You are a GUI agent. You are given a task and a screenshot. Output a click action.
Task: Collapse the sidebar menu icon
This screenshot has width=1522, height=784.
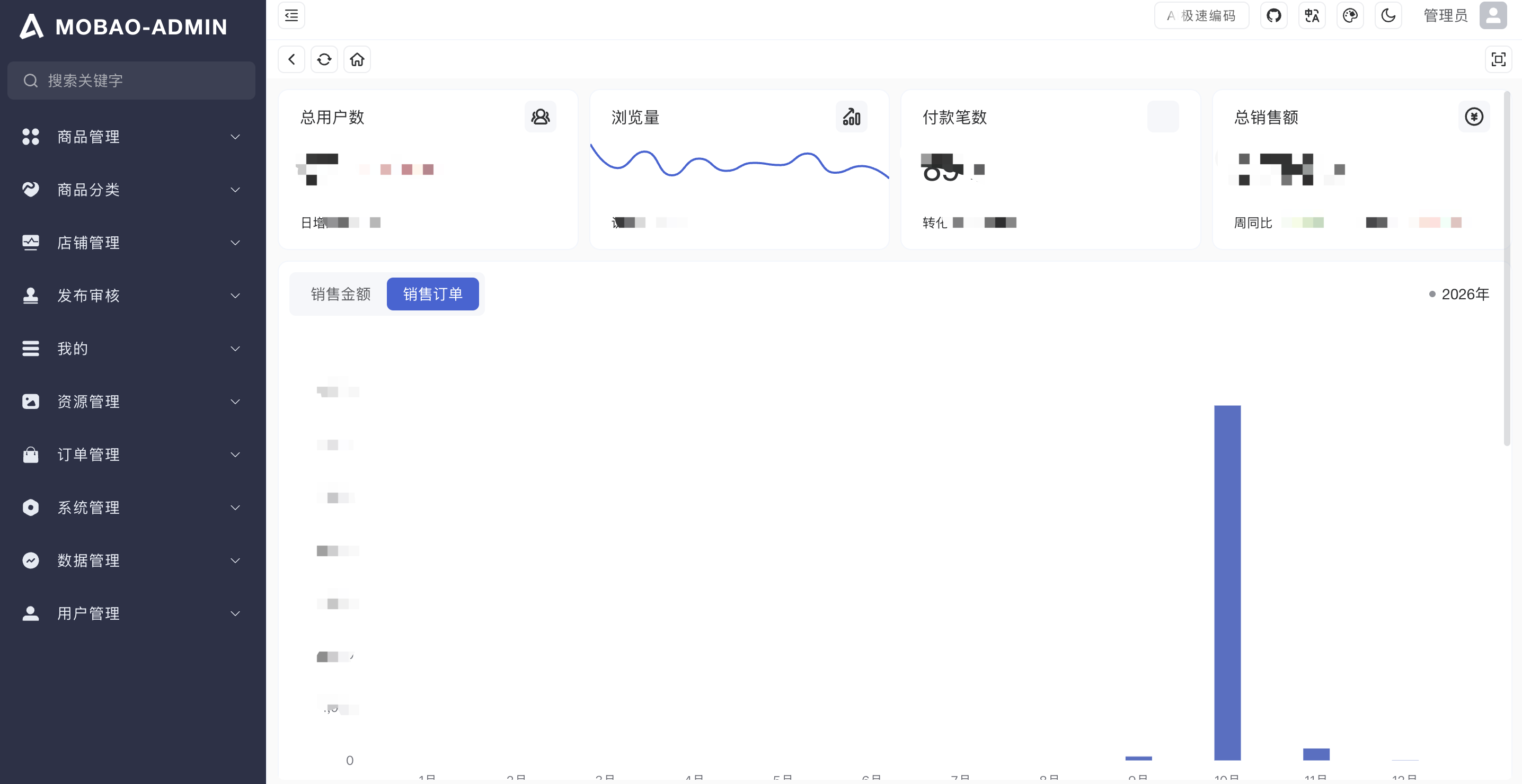291,15
